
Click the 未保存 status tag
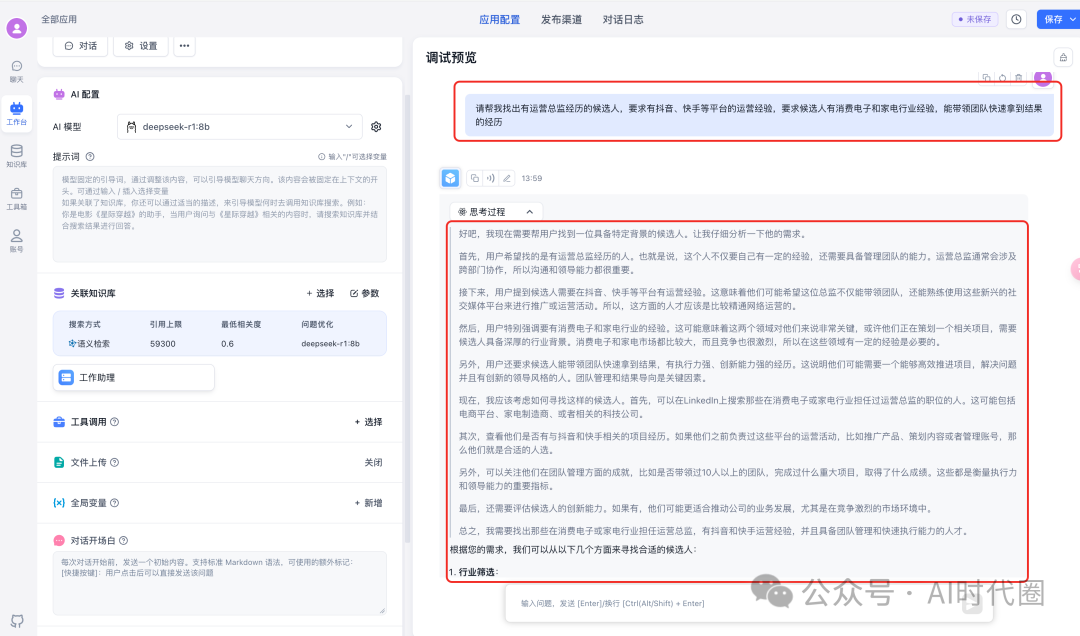975,19
